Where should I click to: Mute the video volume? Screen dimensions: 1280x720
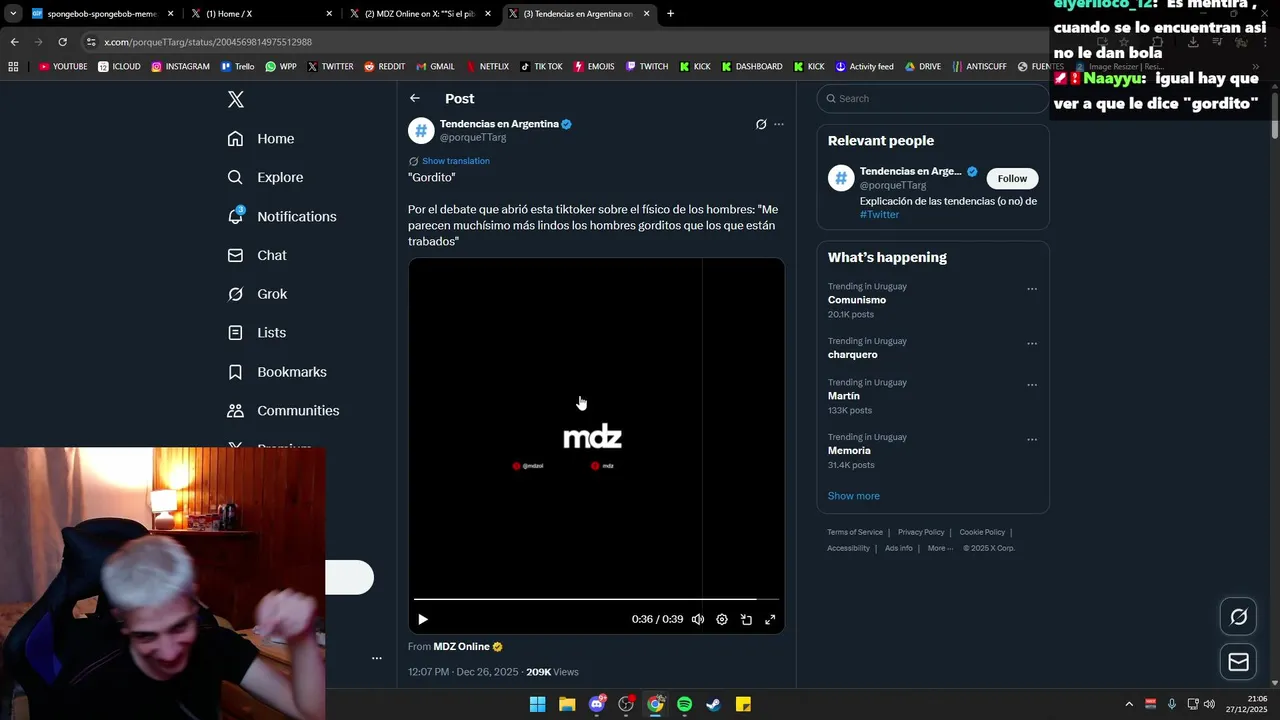tap(698, 620)
